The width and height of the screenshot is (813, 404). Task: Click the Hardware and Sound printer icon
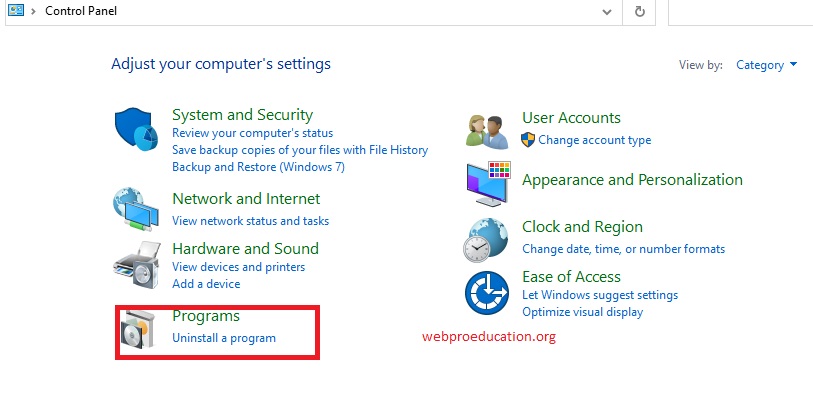(136, 262)
